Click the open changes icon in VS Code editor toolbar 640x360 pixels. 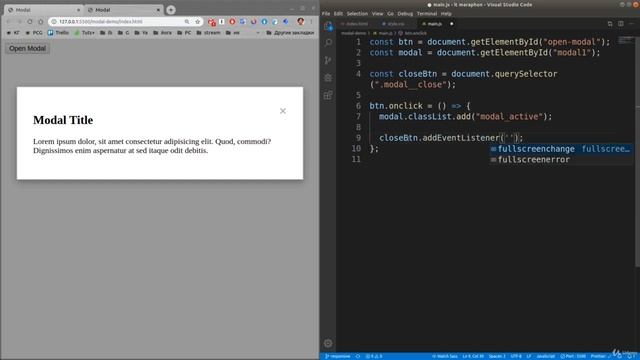[610, 24]
